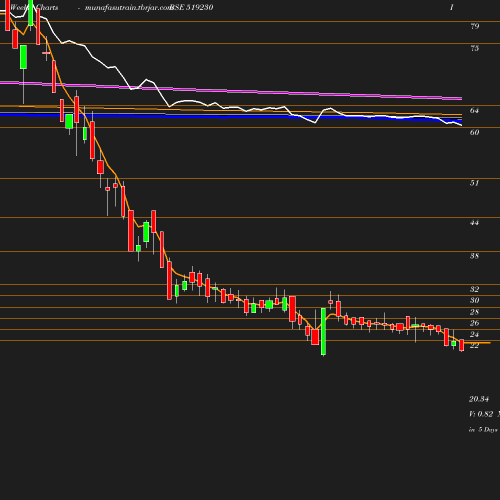This screenshot has height=500, width=500.
Task: Select the 44 price axis label
Action: click(475, 222)
